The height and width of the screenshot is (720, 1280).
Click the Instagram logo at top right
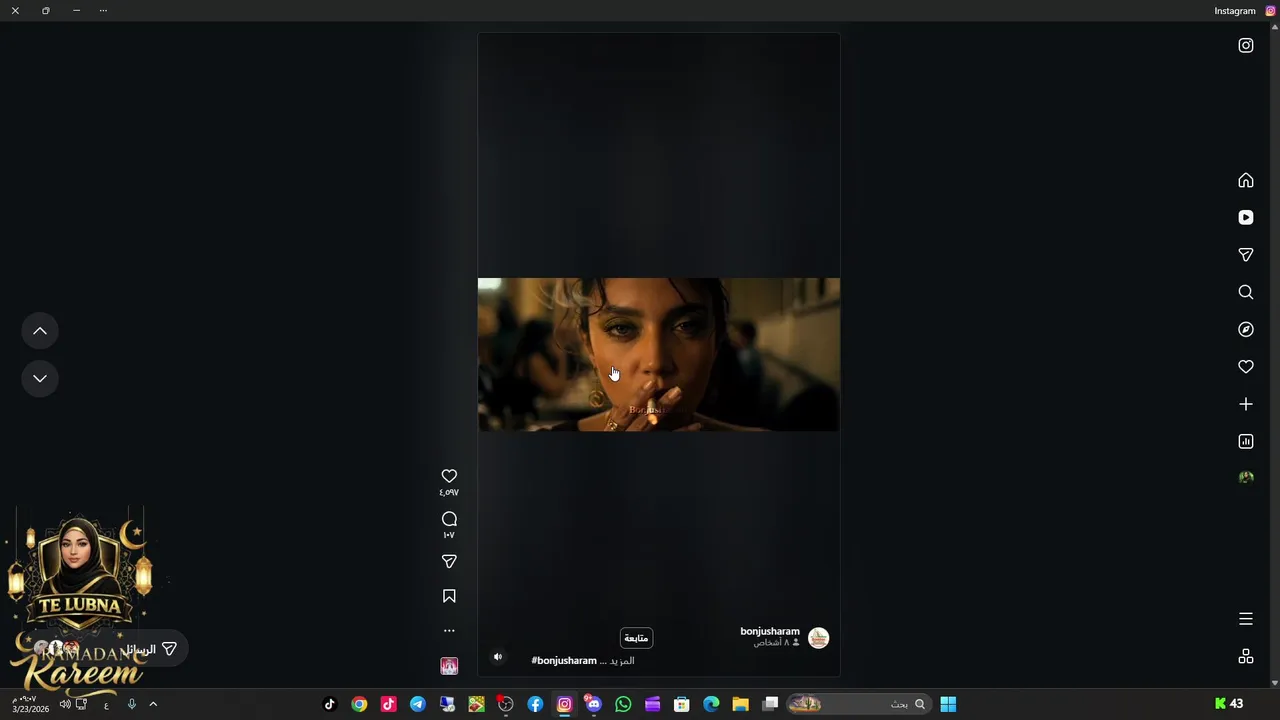(x=1246, y=45)
